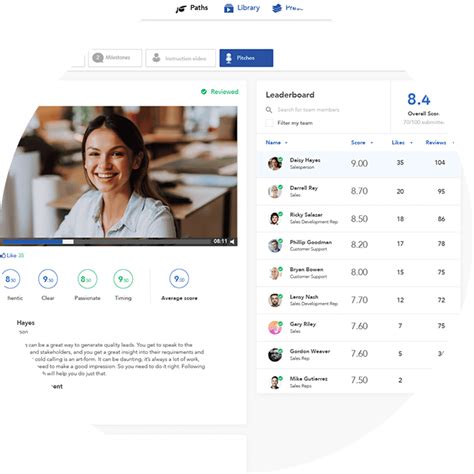Click Gary Riley avatar in leaderboard
This screenshot has height=474, width=474.
pyautogui.click(x=275, y=327)
